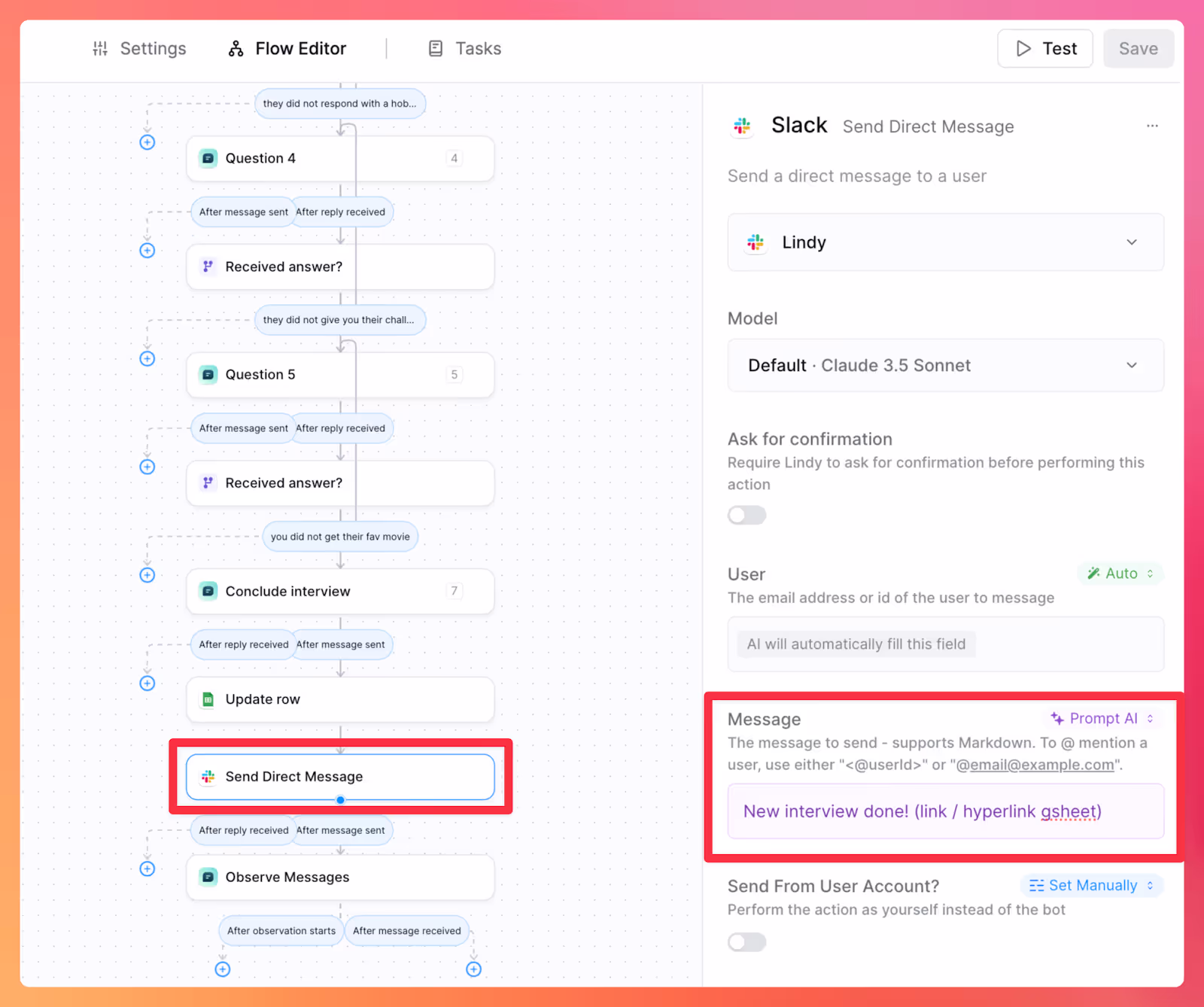Click the Settings sliders icon

coord(100,49)
